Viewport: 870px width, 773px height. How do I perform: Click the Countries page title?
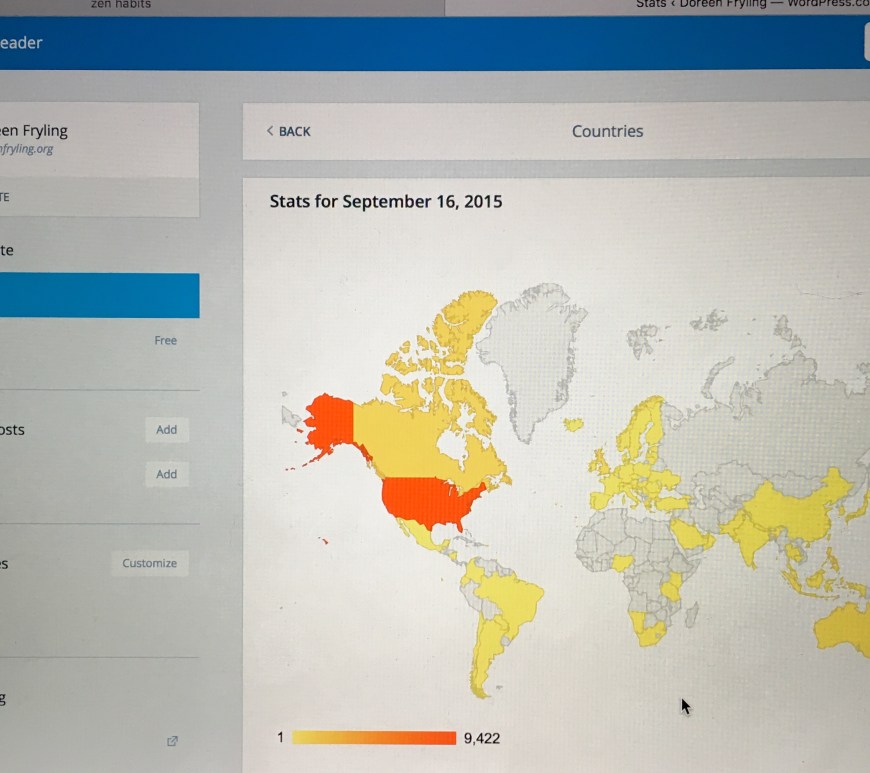tap(607, 131)
